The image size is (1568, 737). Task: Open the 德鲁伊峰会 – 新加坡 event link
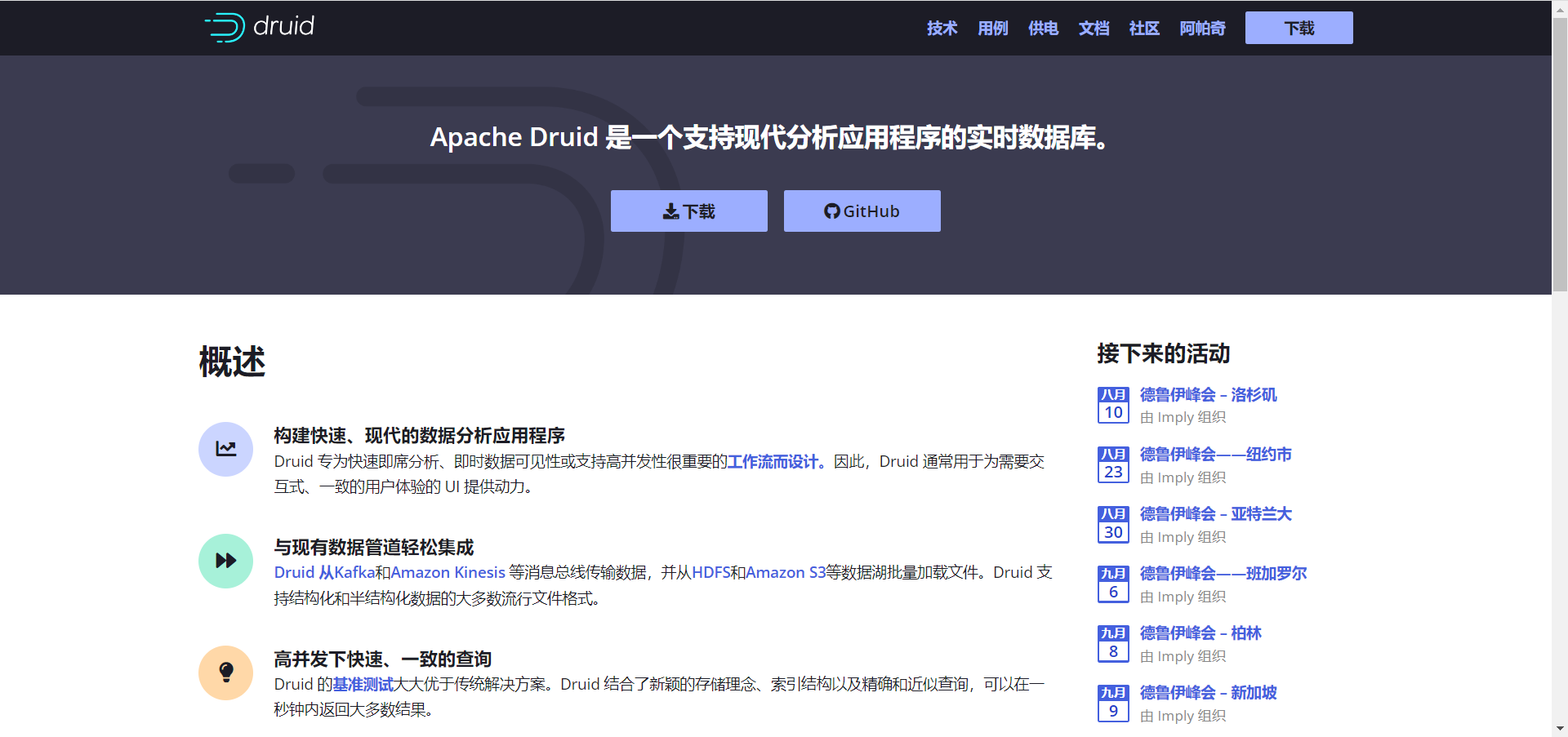click(x=1209, y=693)
